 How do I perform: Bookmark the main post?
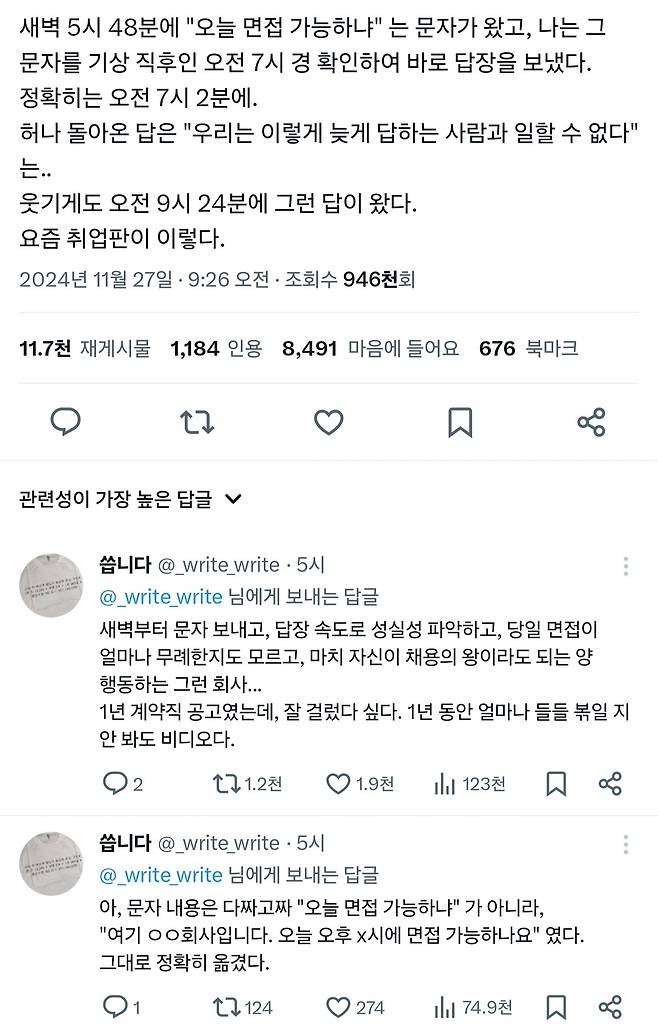(x=460, y=422)
